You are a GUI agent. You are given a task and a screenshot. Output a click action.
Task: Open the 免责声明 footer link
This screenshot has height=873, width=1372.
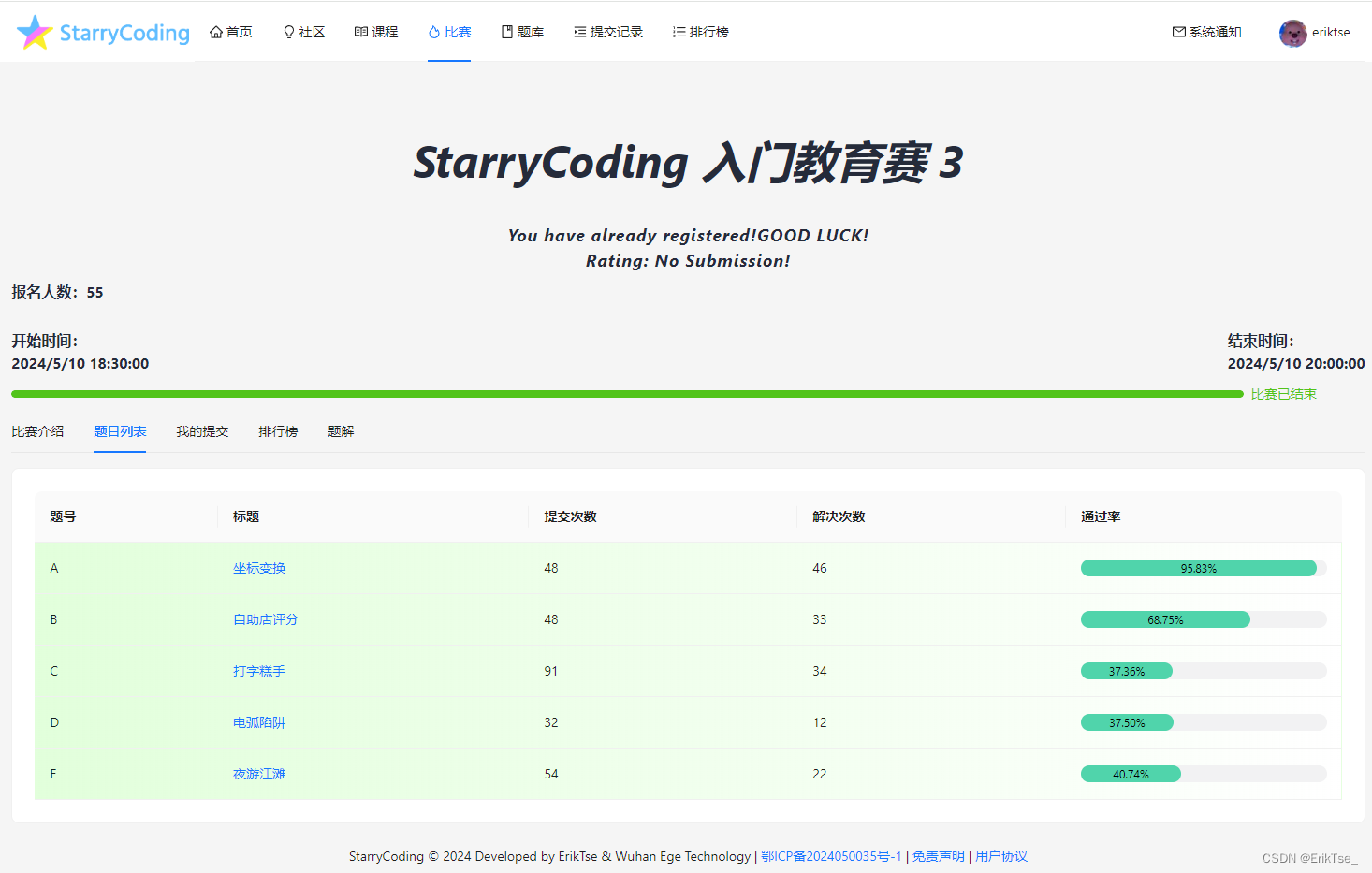tap(939, 856)
